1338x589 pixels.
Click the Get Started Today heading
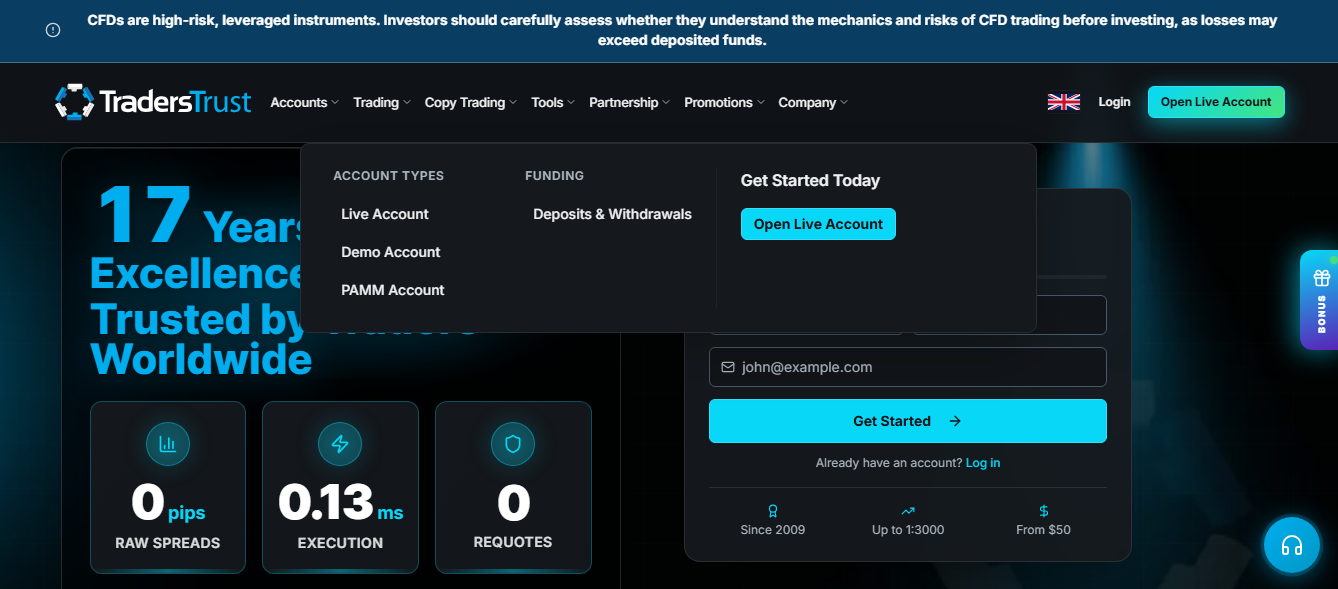[810, 181]
